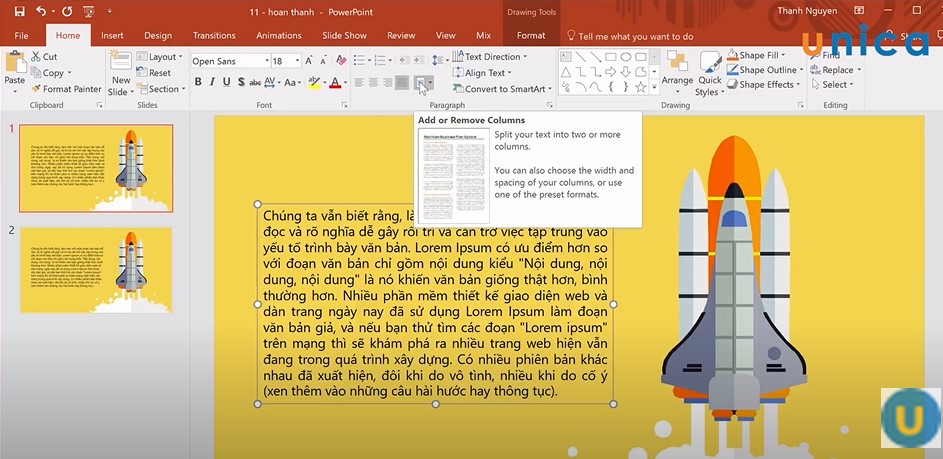Select the Oval shape

(625, 57)
